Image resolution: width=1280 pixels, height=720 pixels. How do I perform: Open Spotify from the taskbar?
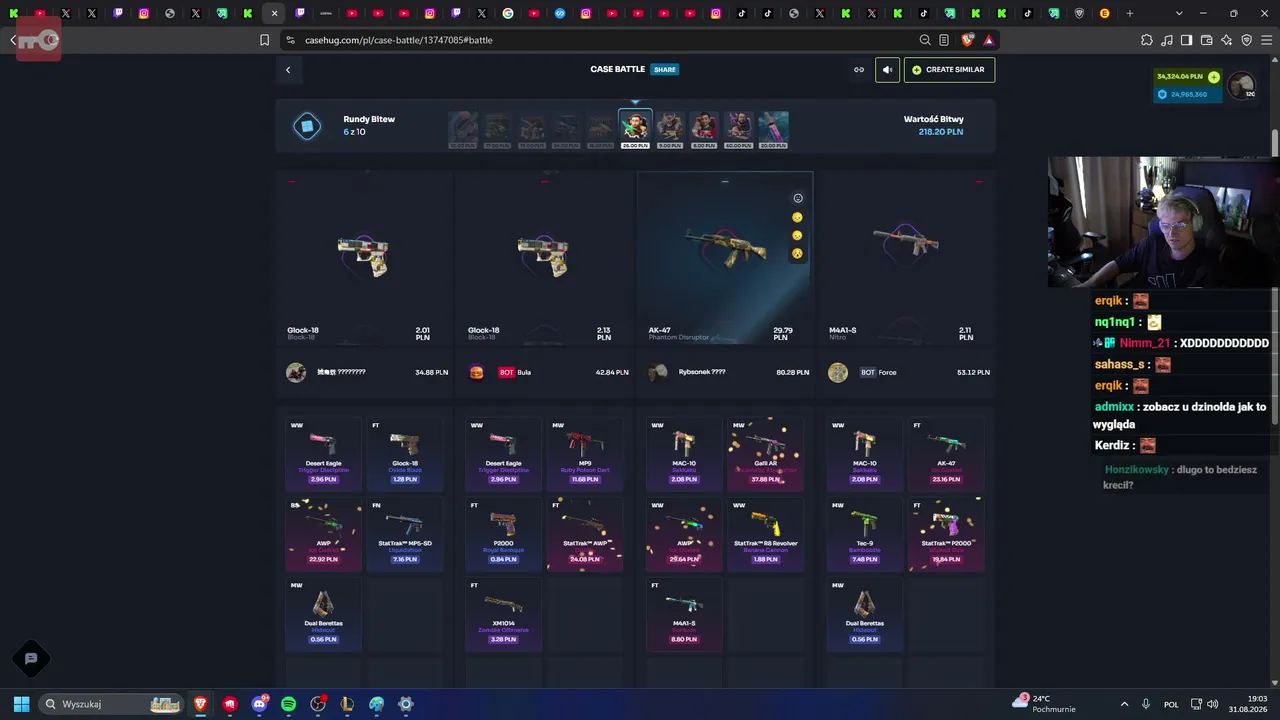coord(288,704)
